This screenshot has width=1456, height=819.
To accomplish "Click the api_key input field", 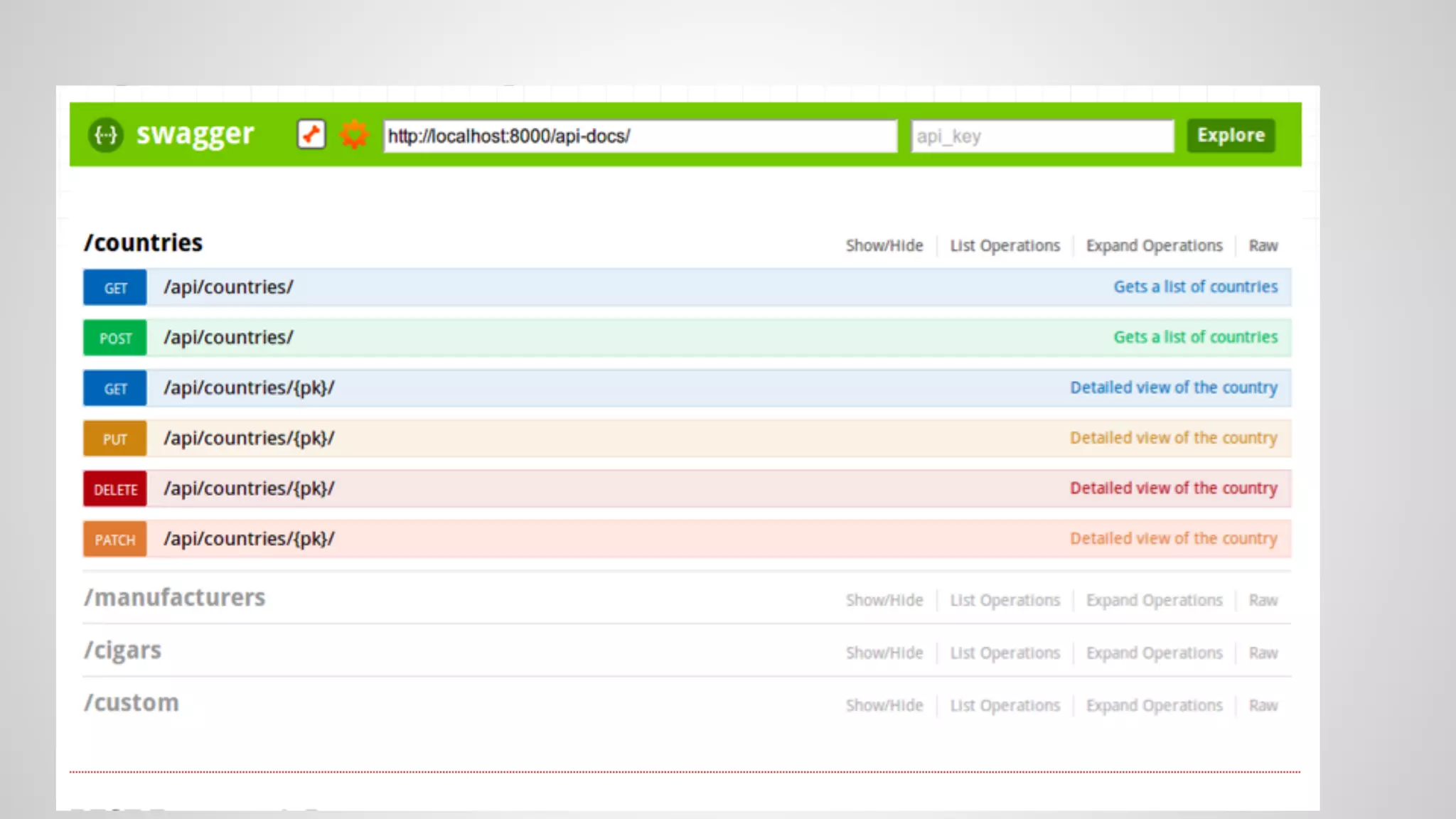I will [x=1042, y=136].
